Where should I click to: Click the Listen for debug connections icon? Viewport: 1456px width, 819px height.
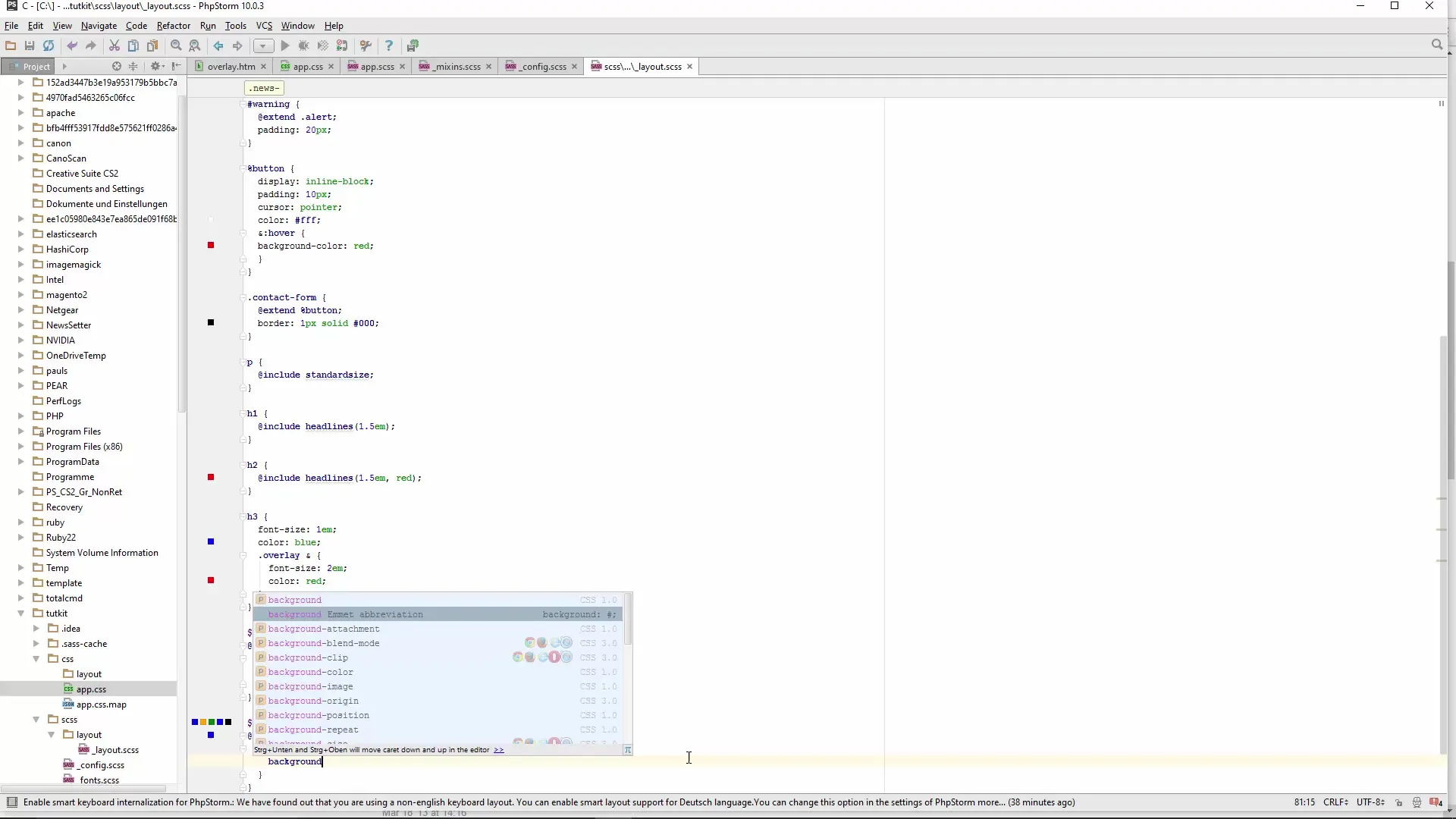[x=342, y=45]
